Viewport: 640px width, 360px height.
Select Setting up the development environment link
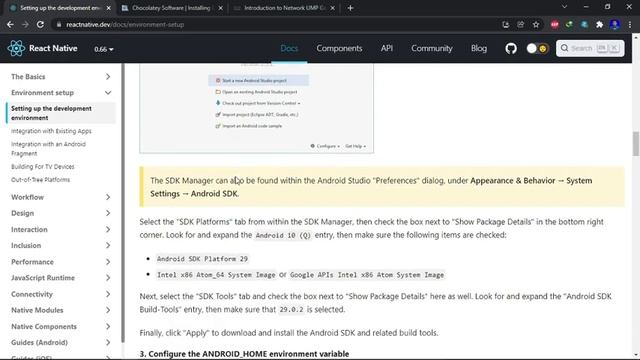click(x=61, y=113)
